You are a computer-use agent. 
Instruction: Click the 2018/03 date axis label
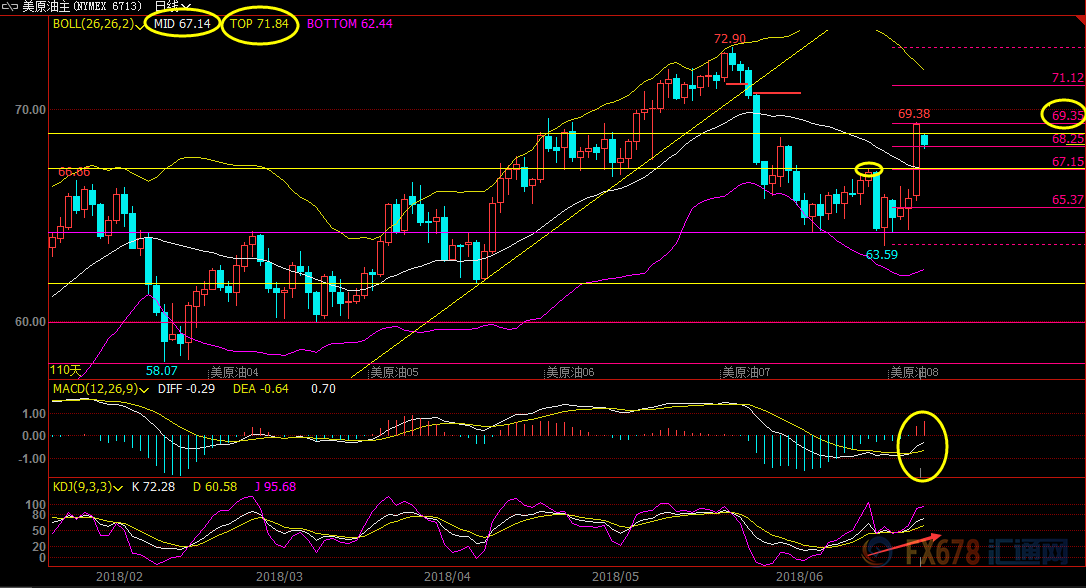(279, 577)
